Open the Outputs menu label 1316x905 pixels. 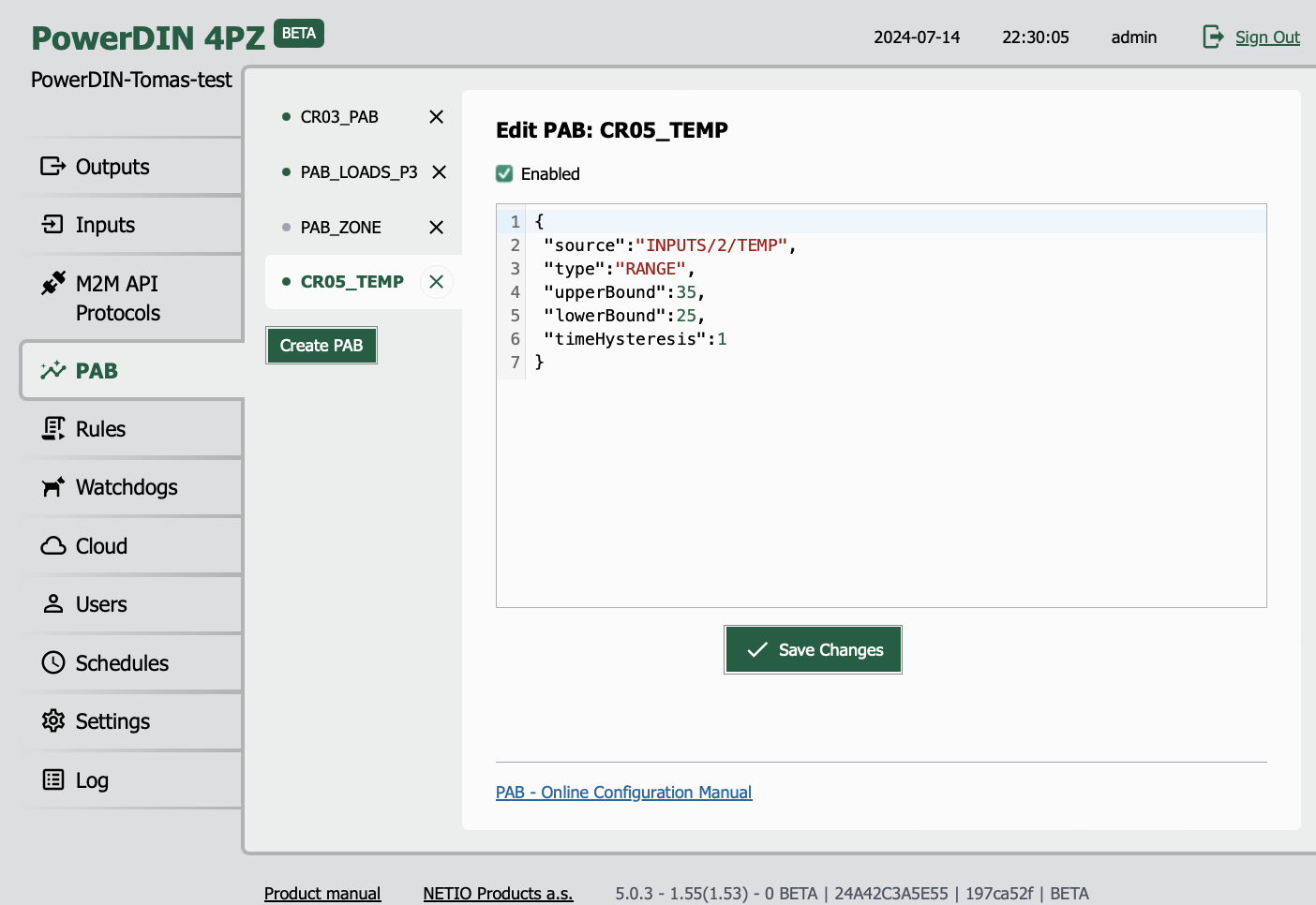[112, 167]
